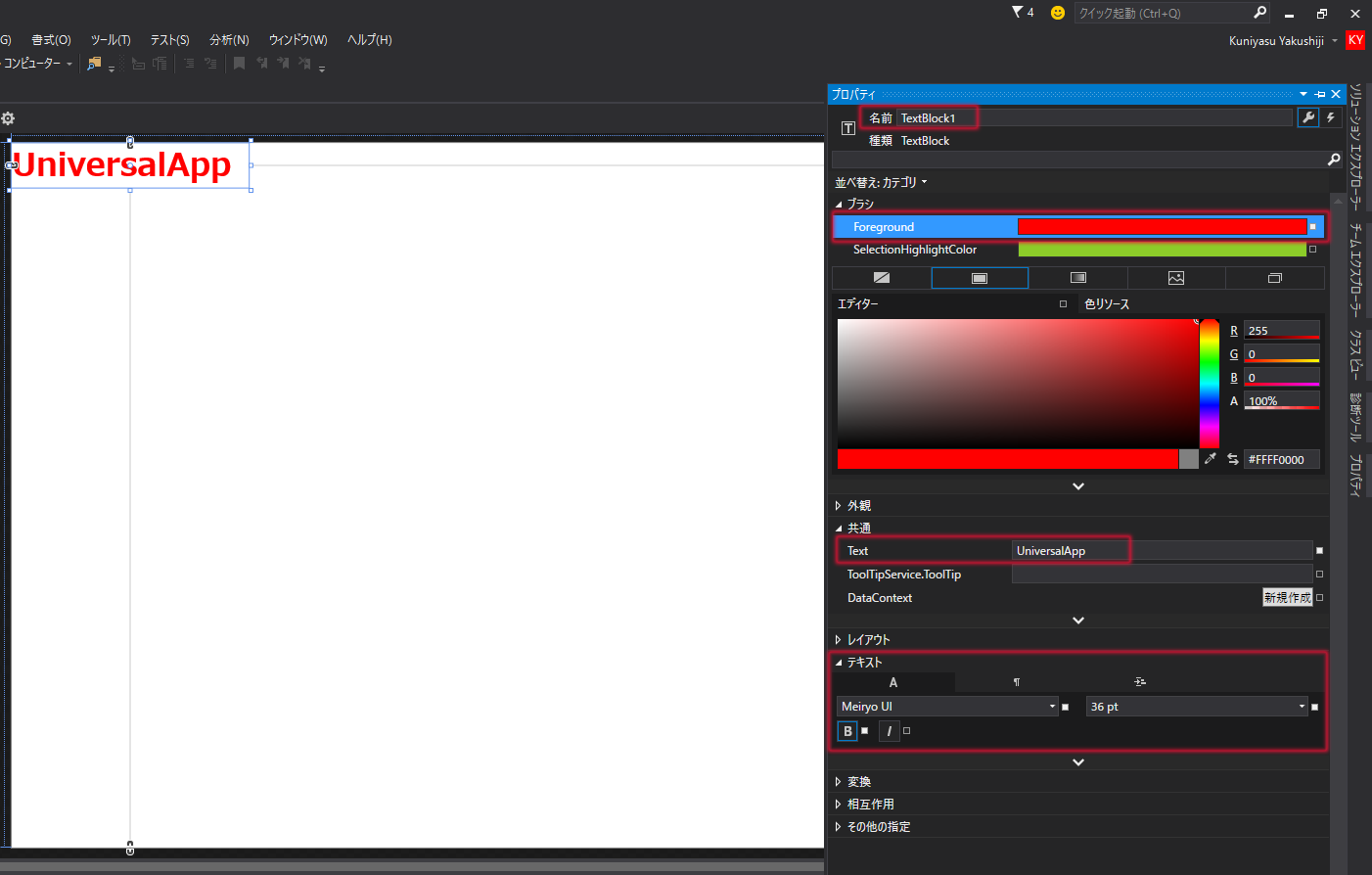Click the feedback smiley icon
The image size is (1372, 875).
coord(1058,13)
